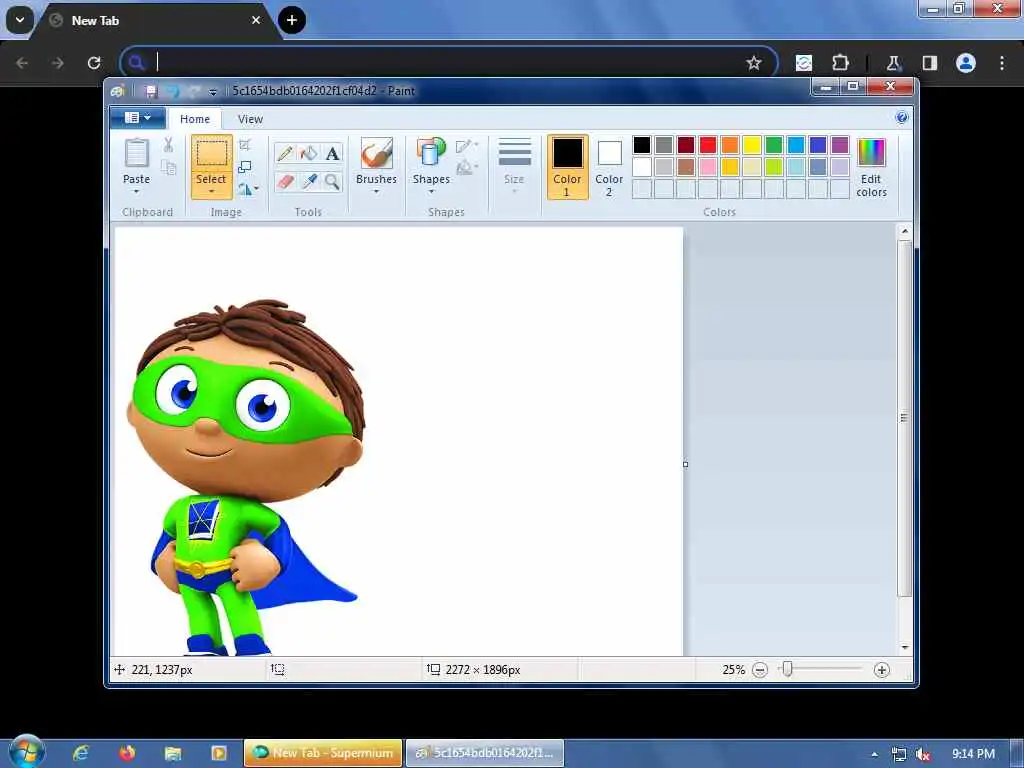Select the Magnifier tool
This screenshot has height=768, width=1024.
tap(332, 181)
